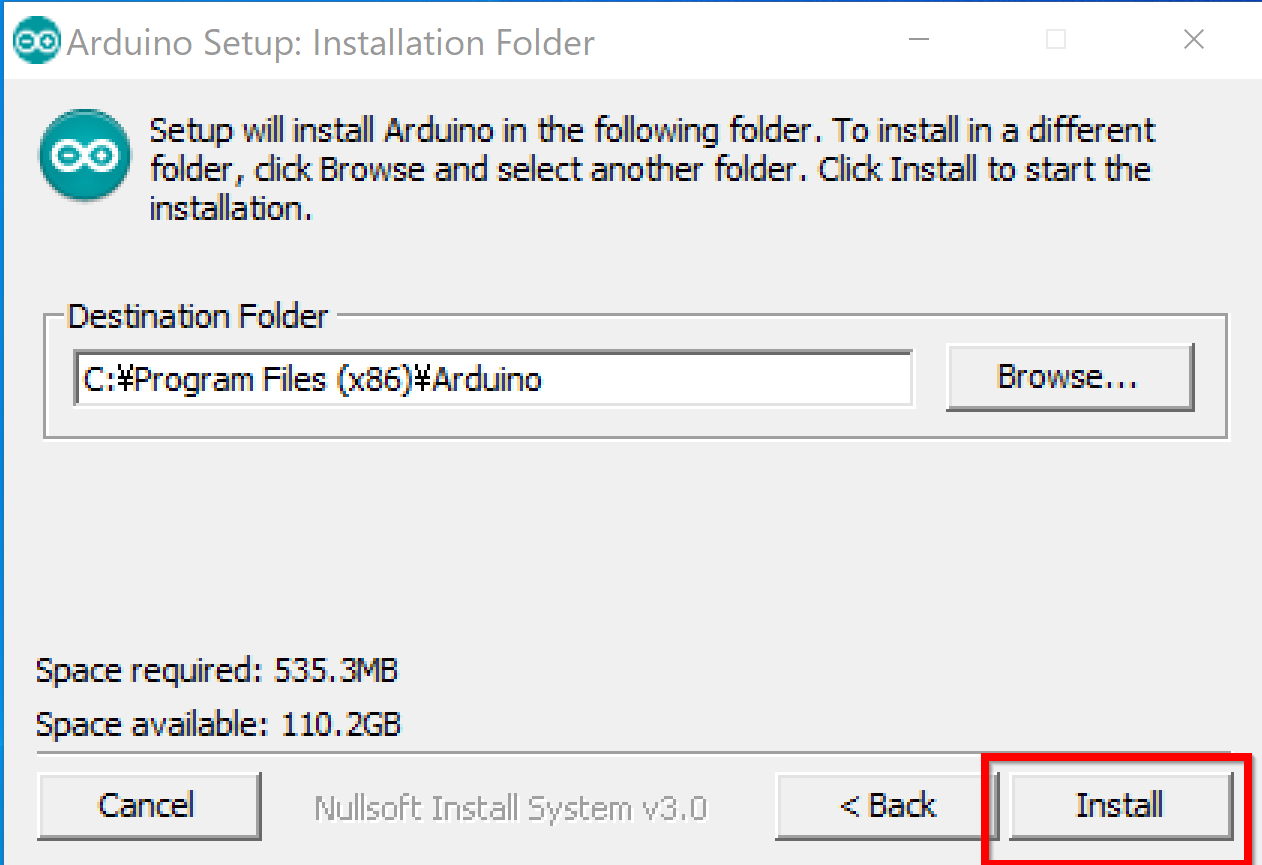Click the Arduino icon in the title bar

[38, 42]
